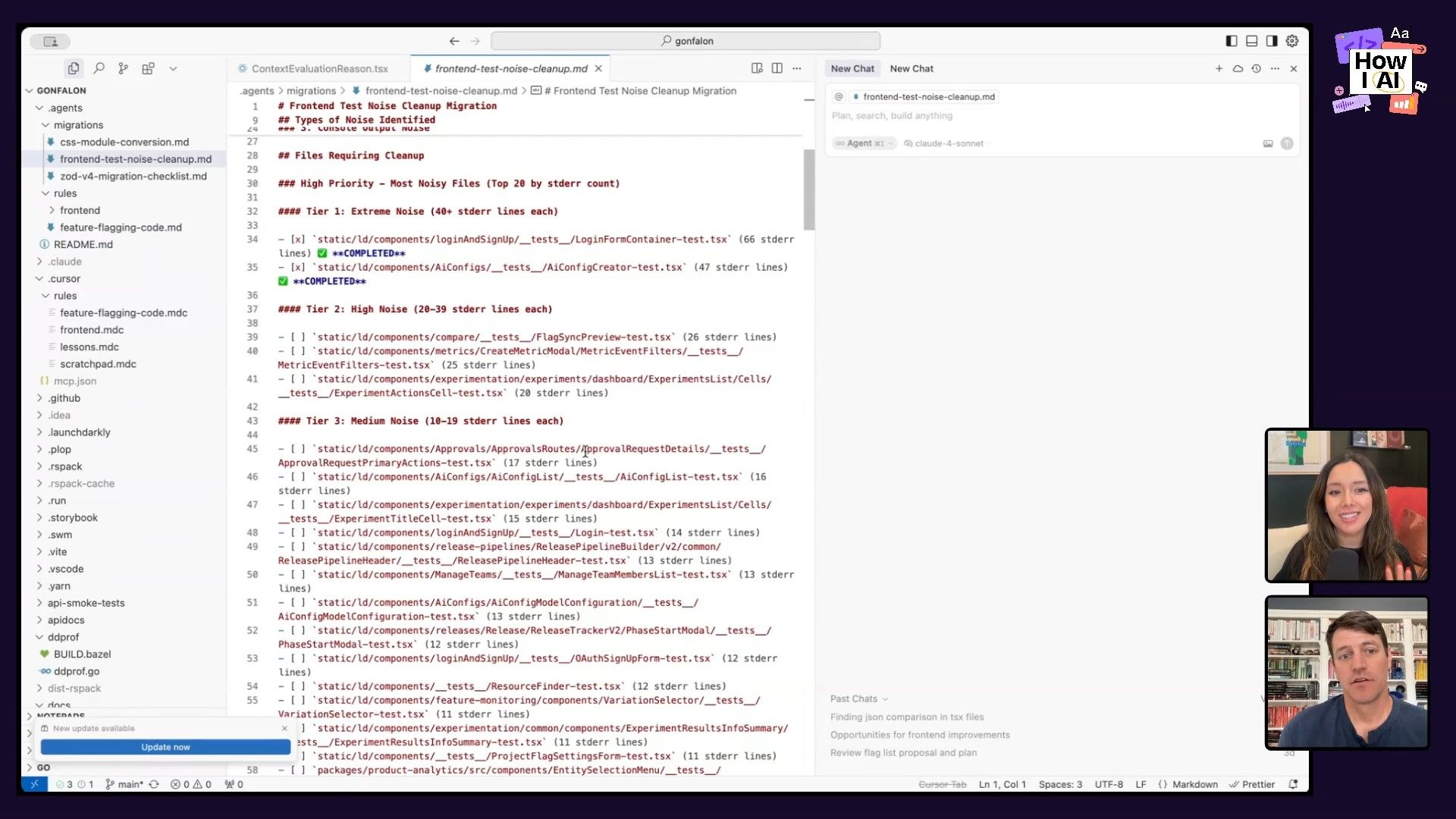This screenshot has height=819, width=1456.
Task: Send the chat message arrow button
Action: point(1287,143)
